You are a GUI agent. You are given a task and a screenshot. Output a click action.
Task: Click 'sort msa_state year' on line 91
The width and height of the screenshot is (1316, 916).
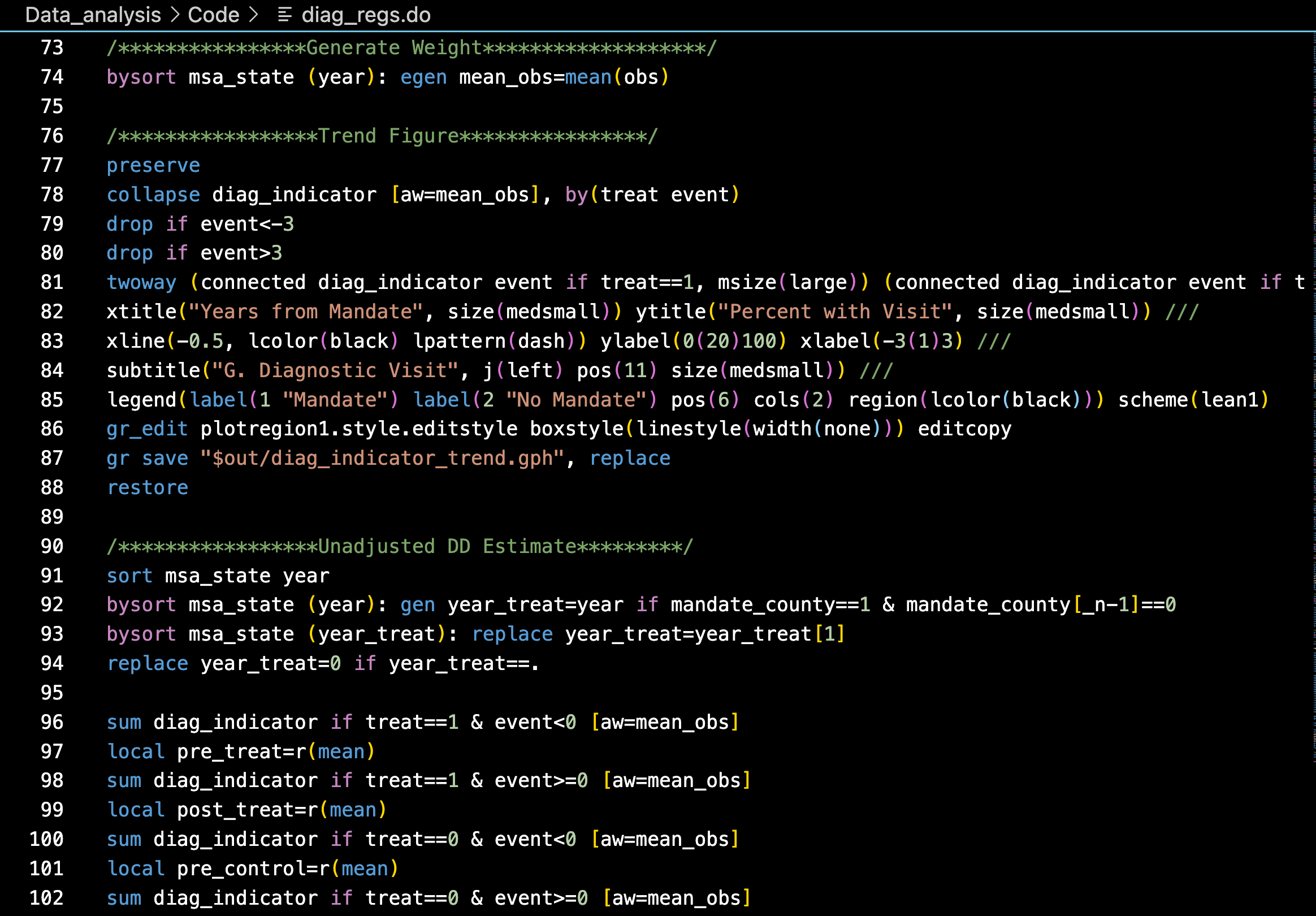(x=218, y=576)
